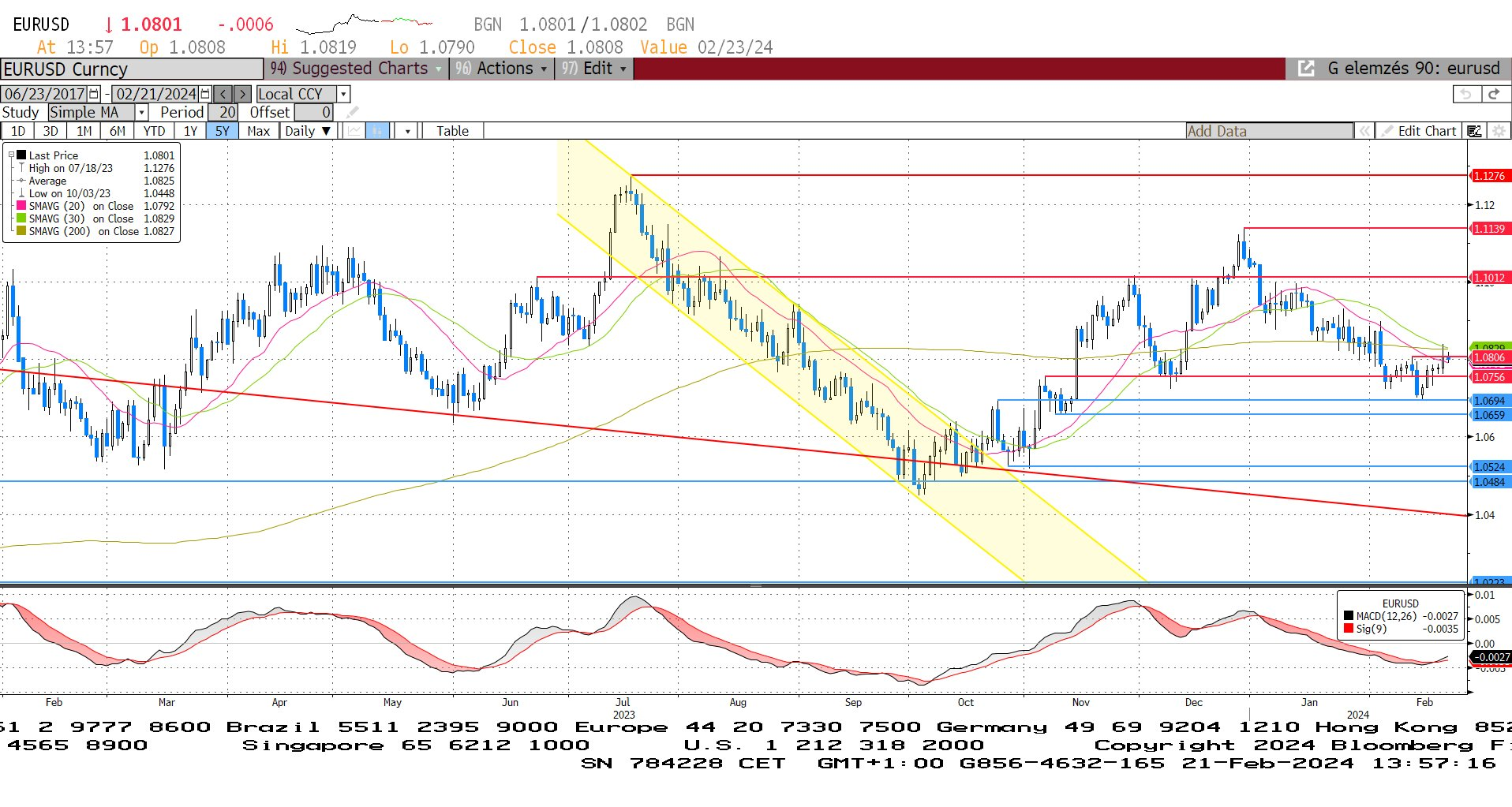Open the Edit menu

594,69
